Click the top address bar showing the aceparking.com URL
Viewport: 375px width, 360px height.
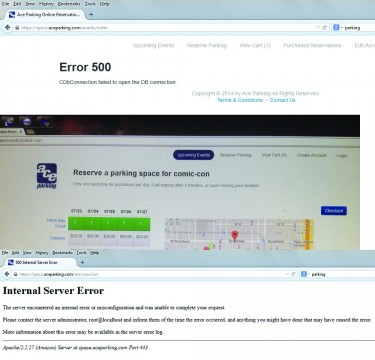click(167, 28)
